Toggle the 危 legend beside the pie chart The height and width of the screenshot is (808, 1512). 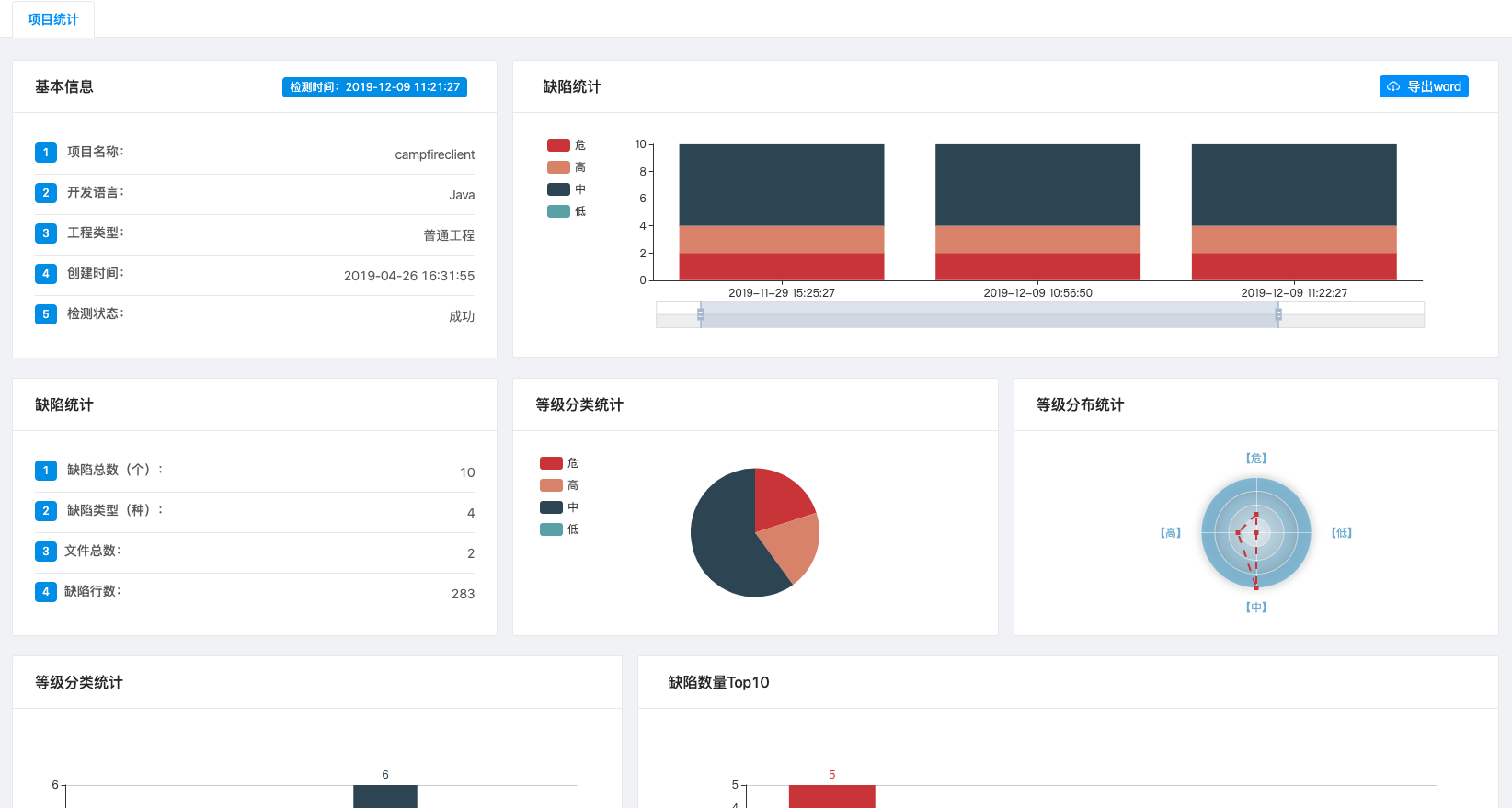pyautogui.click(x=559, y=463)
